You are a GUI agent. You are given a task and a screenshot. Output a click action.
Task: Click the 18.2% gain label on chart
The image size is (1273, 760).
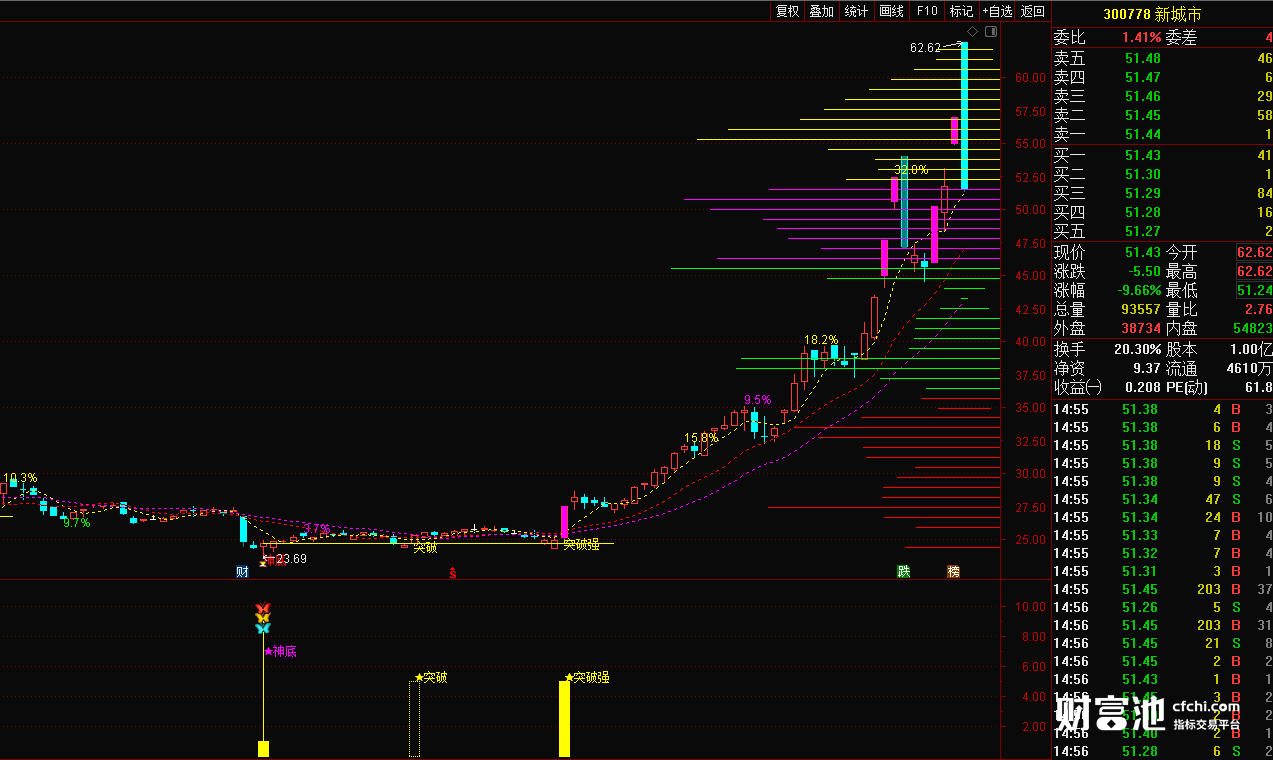coord(821,340)
